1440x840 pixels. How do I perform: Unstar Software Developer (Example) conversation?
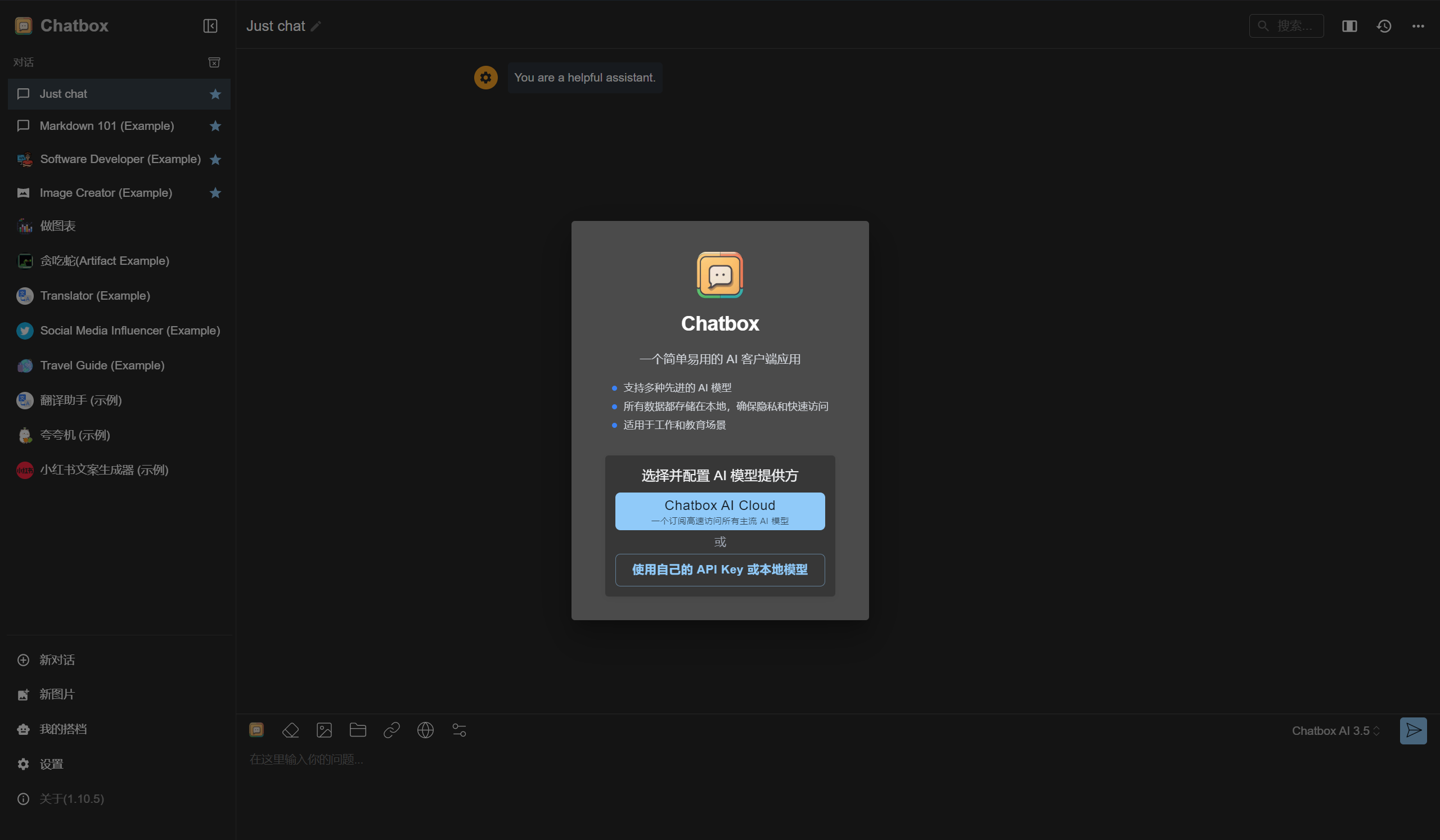215,160
